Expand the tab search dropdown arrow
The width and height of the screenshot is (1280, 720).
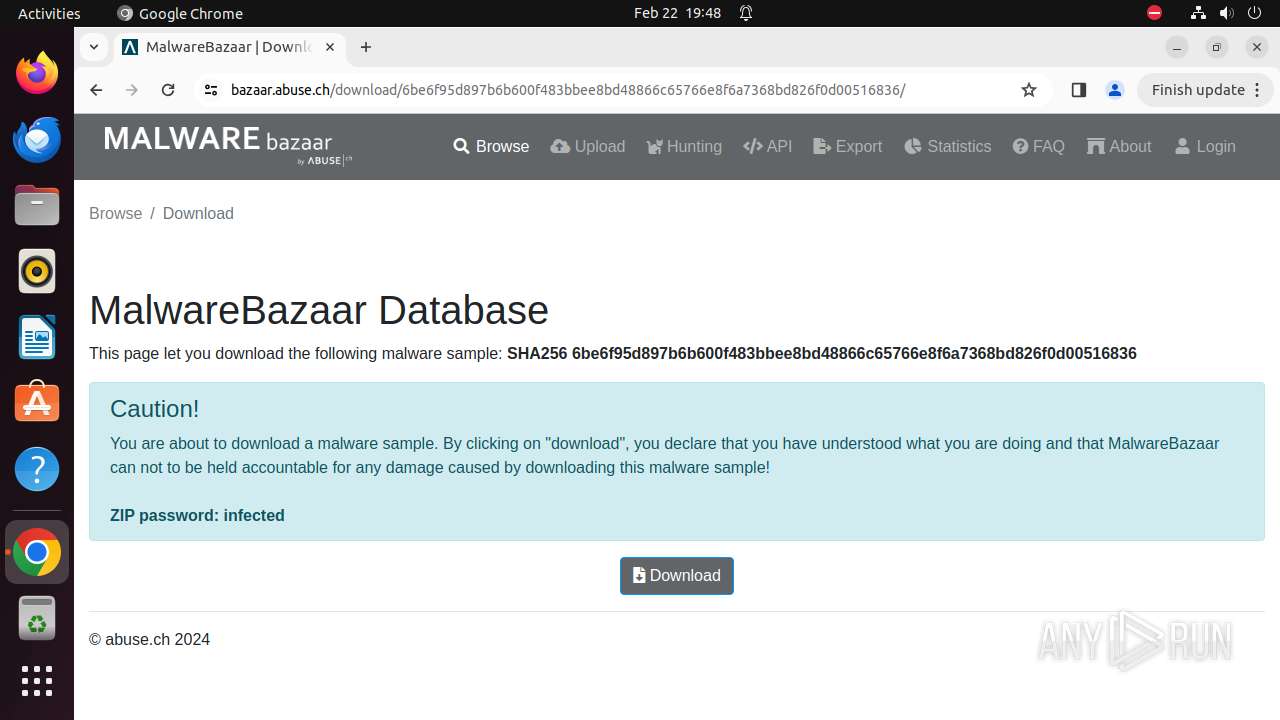pyautogui.click(x=93, y=47)
